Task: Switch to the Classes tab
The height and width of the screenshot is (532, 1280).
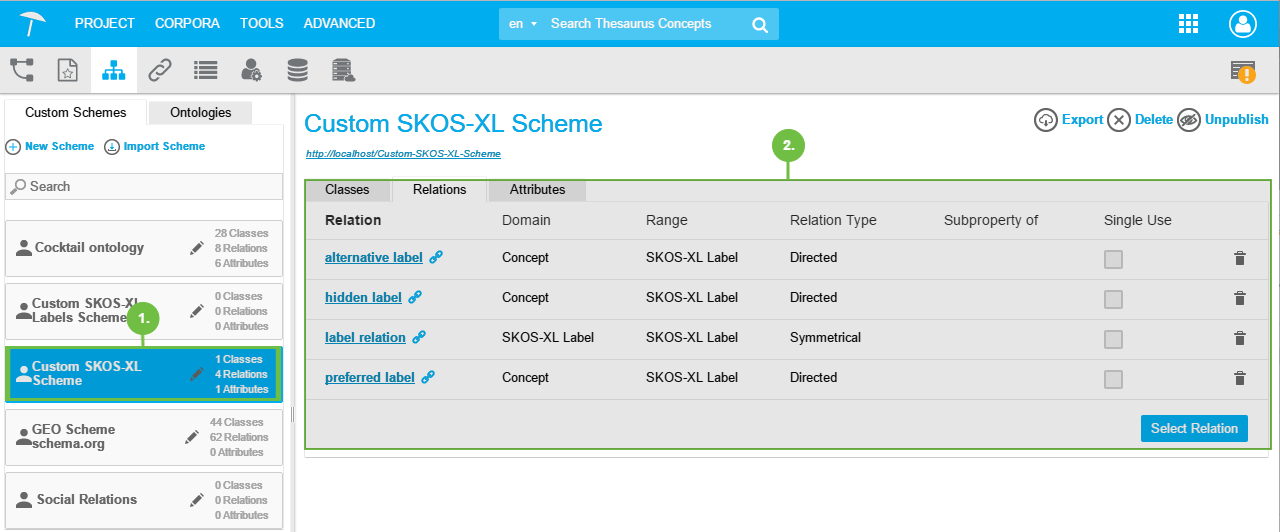Action: tap(347, 190)
